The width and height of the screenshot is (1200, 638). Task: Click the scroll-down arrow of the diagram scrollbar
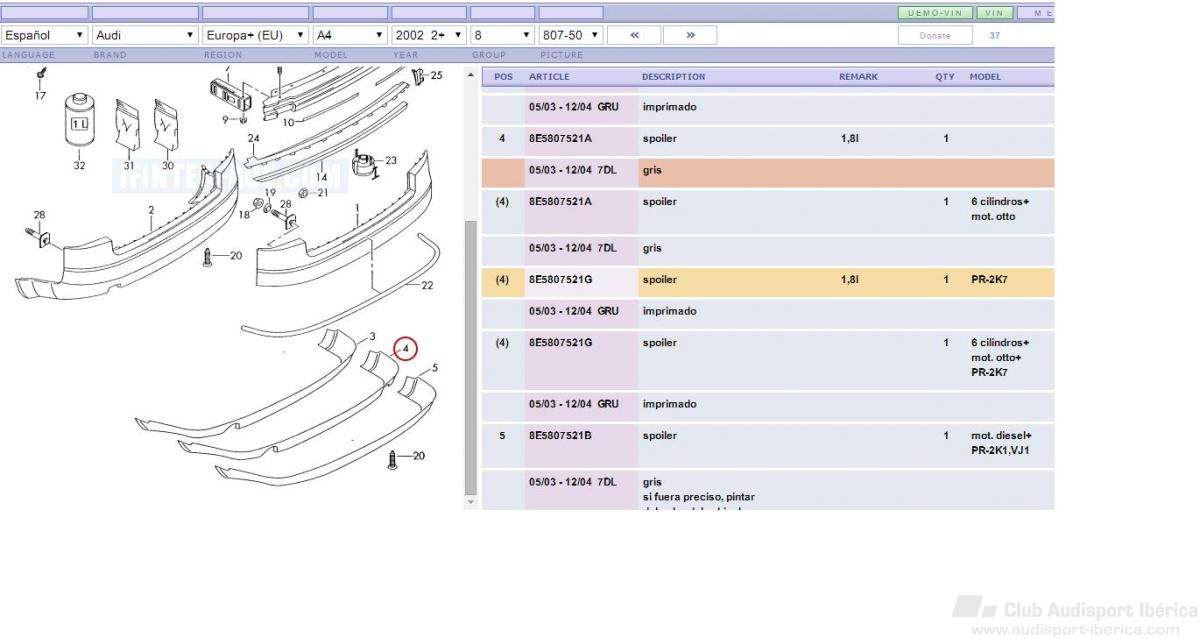click(x=471, y=502)
